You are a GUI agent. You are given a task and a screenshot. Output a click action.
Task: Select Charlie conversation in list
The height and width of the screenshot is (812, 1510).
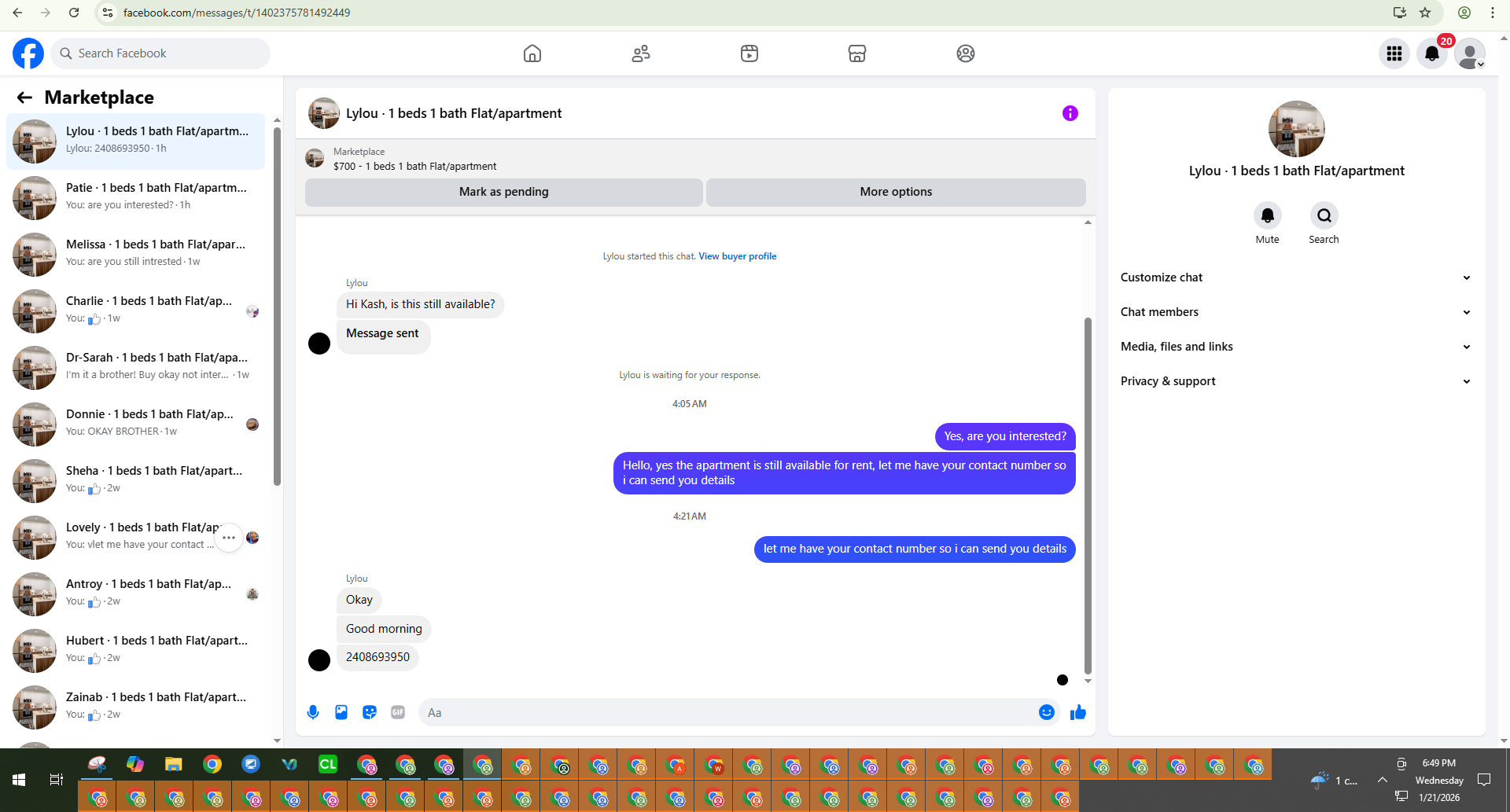pyautogui.click(x=135, y=311)
